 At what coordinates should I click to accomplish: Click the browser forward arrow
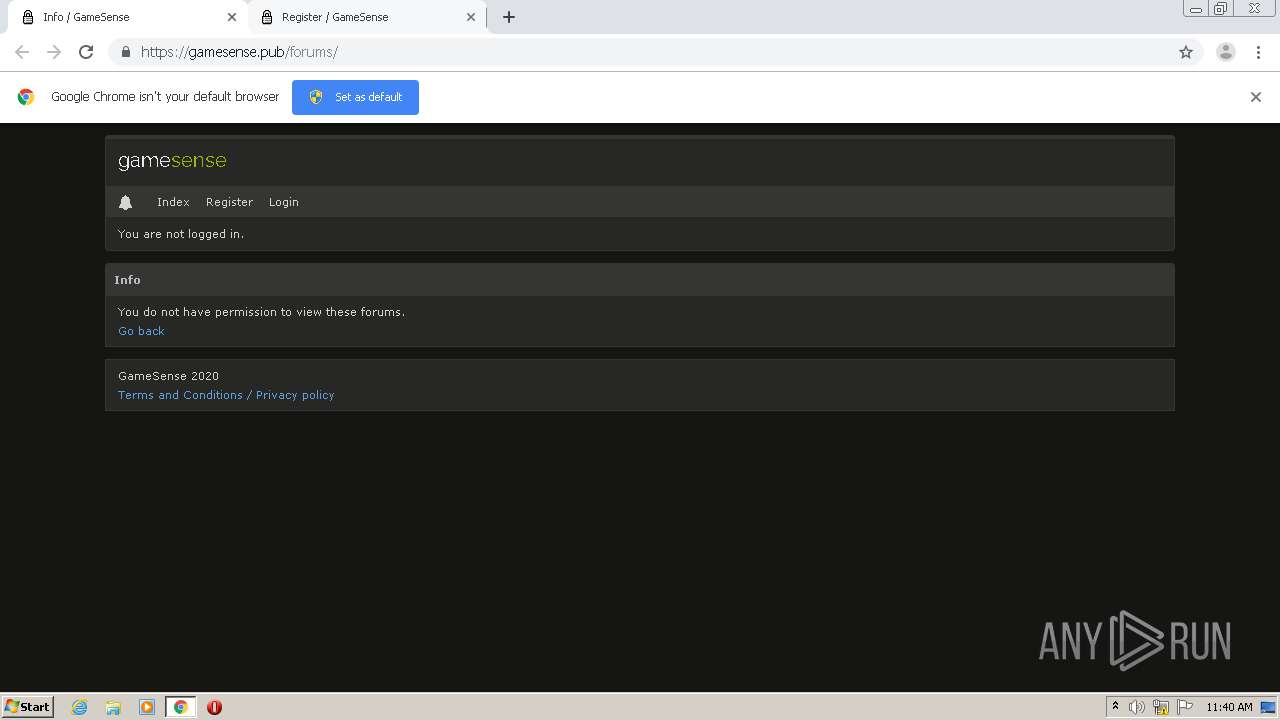tap(54, 52)
